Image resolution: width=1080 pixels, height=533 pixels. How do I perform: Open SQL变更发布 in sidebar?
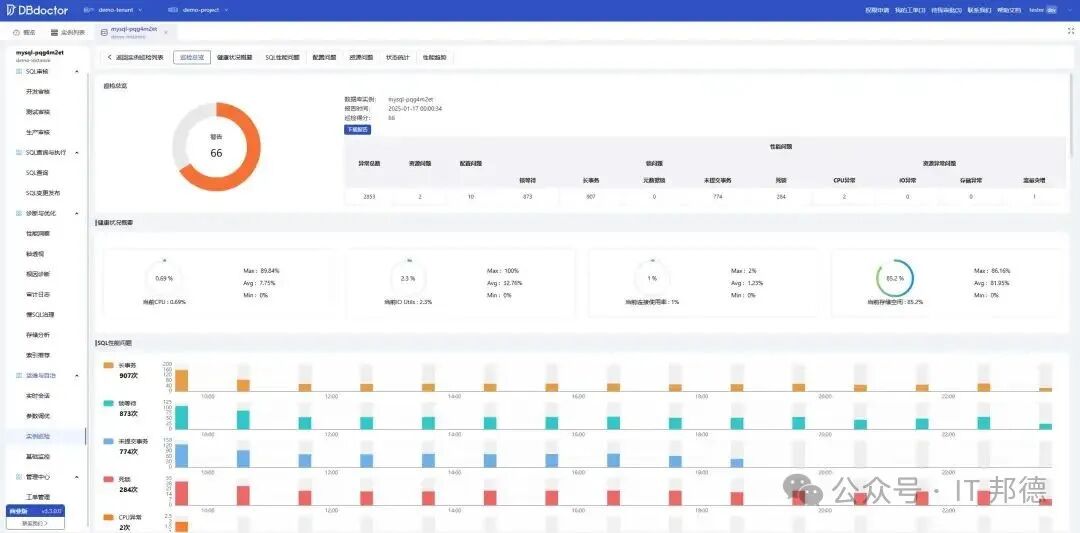tap(43, 193)
